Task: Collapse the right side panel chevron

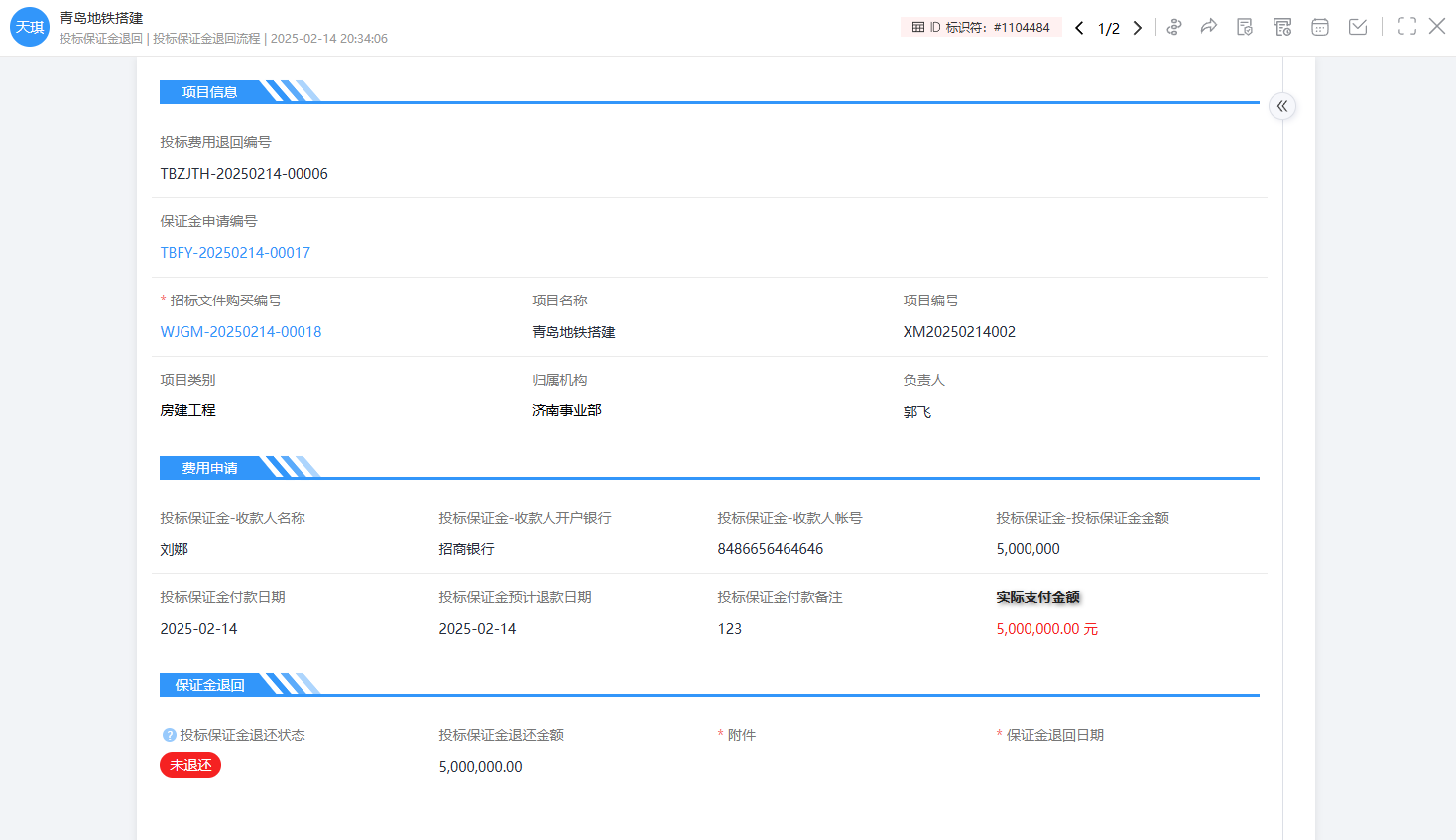Action: pos(1282,106)
